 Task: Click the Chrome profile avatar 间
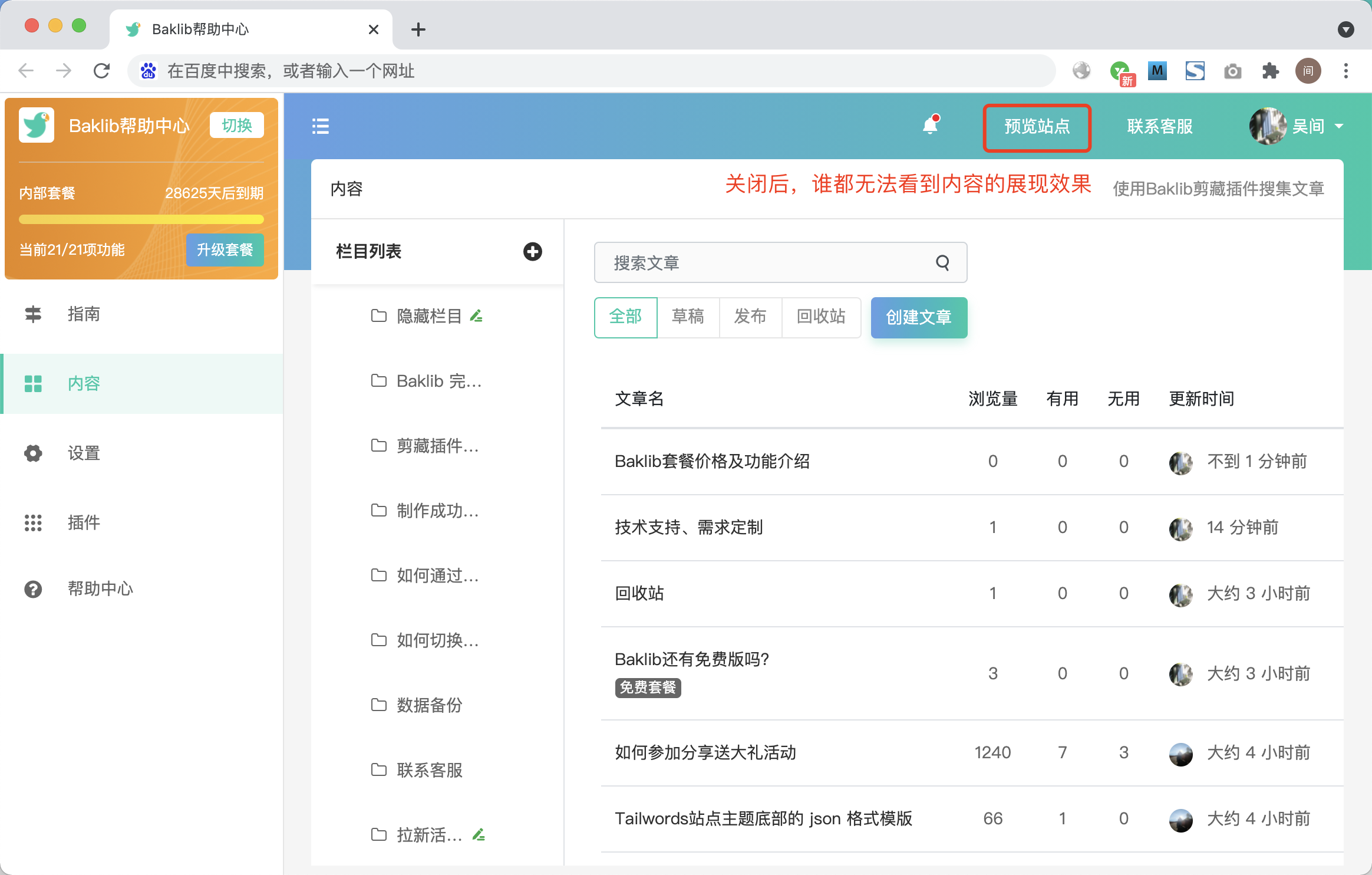pyautogui.click(x=1308, y=71)
